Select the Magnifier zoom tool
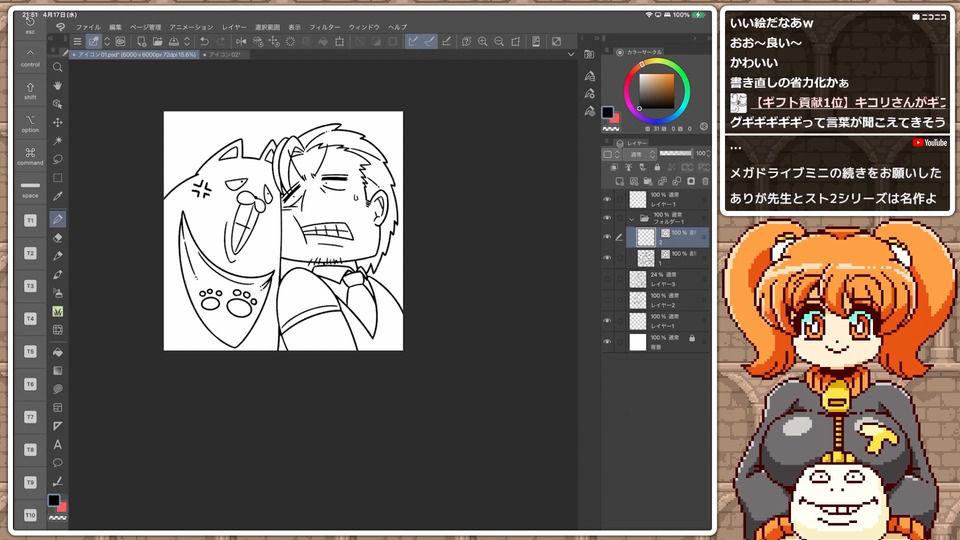 pyautogui.click(x=58, y=67)
